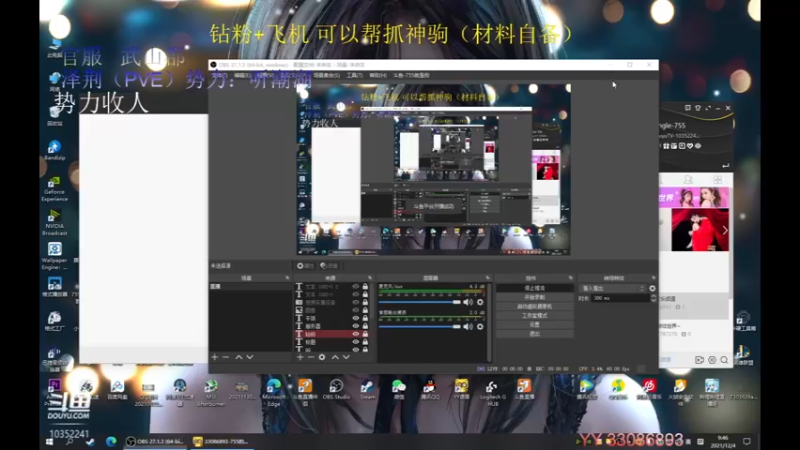Toggle visibility of the 标题 source
Viewport: 800px width, 450px height.
(356, 342)
